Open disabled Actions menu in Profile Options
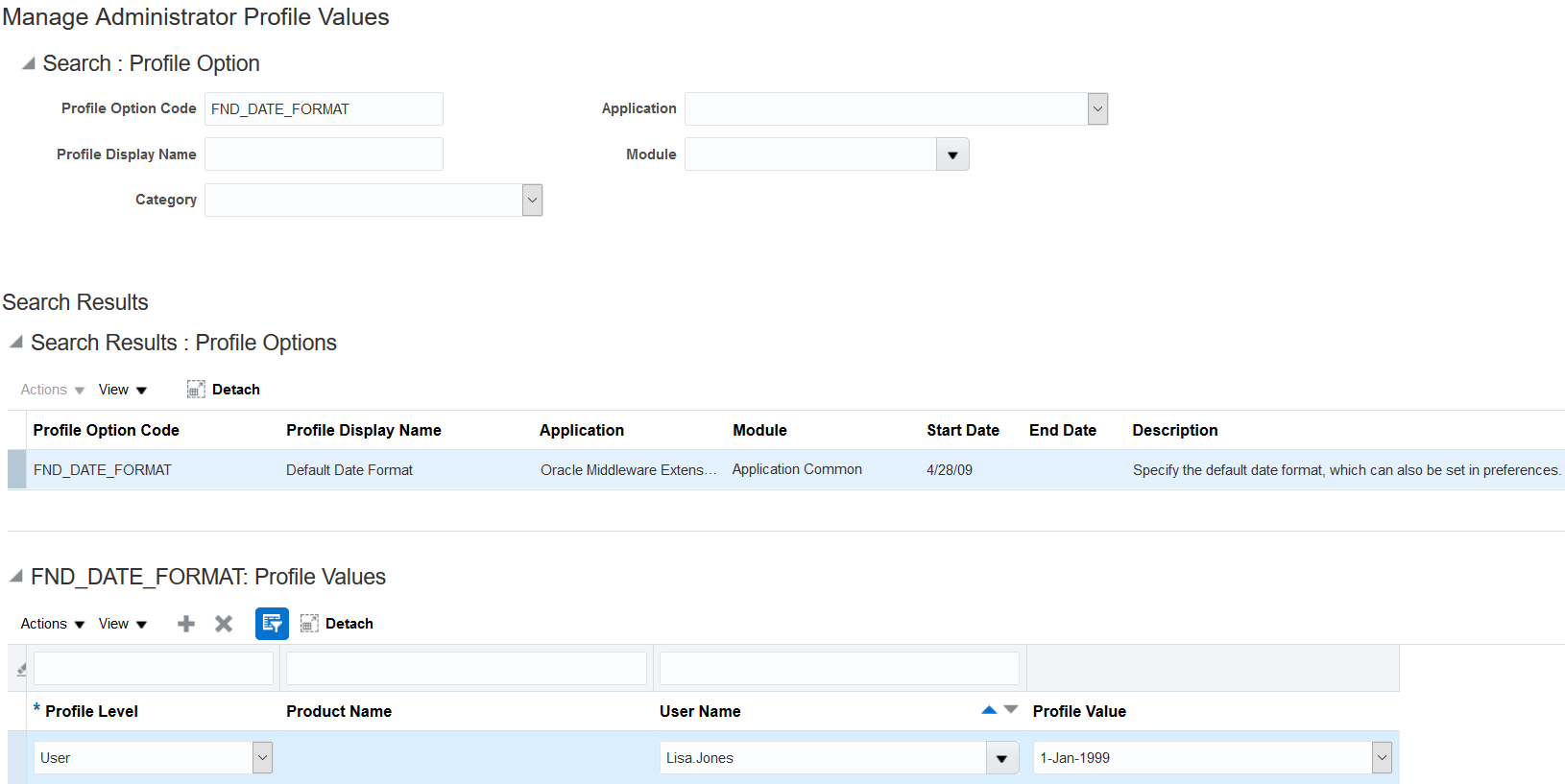Viewport: 1565px width, 784px height. pos(53,390)
